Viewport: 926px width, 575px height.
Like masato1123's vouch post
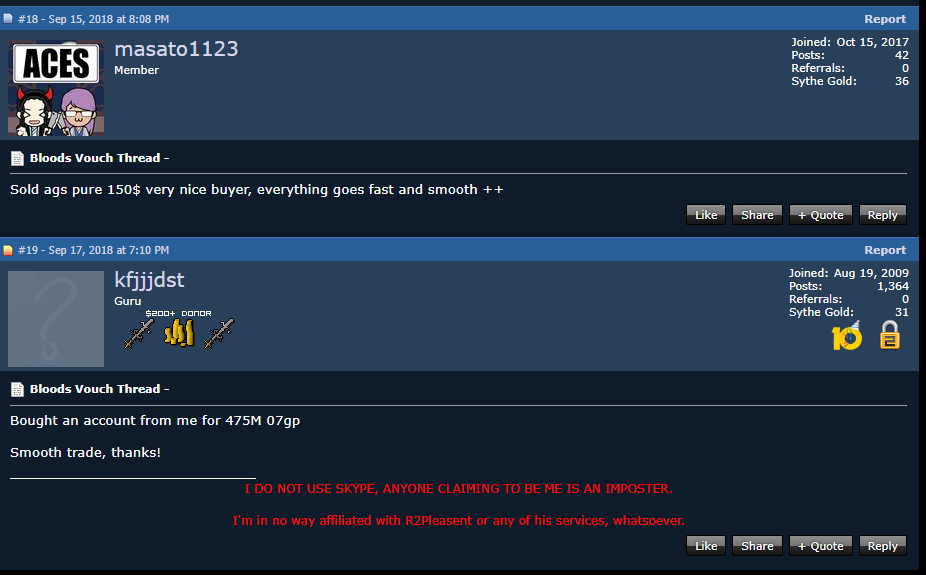pos(706,215)
